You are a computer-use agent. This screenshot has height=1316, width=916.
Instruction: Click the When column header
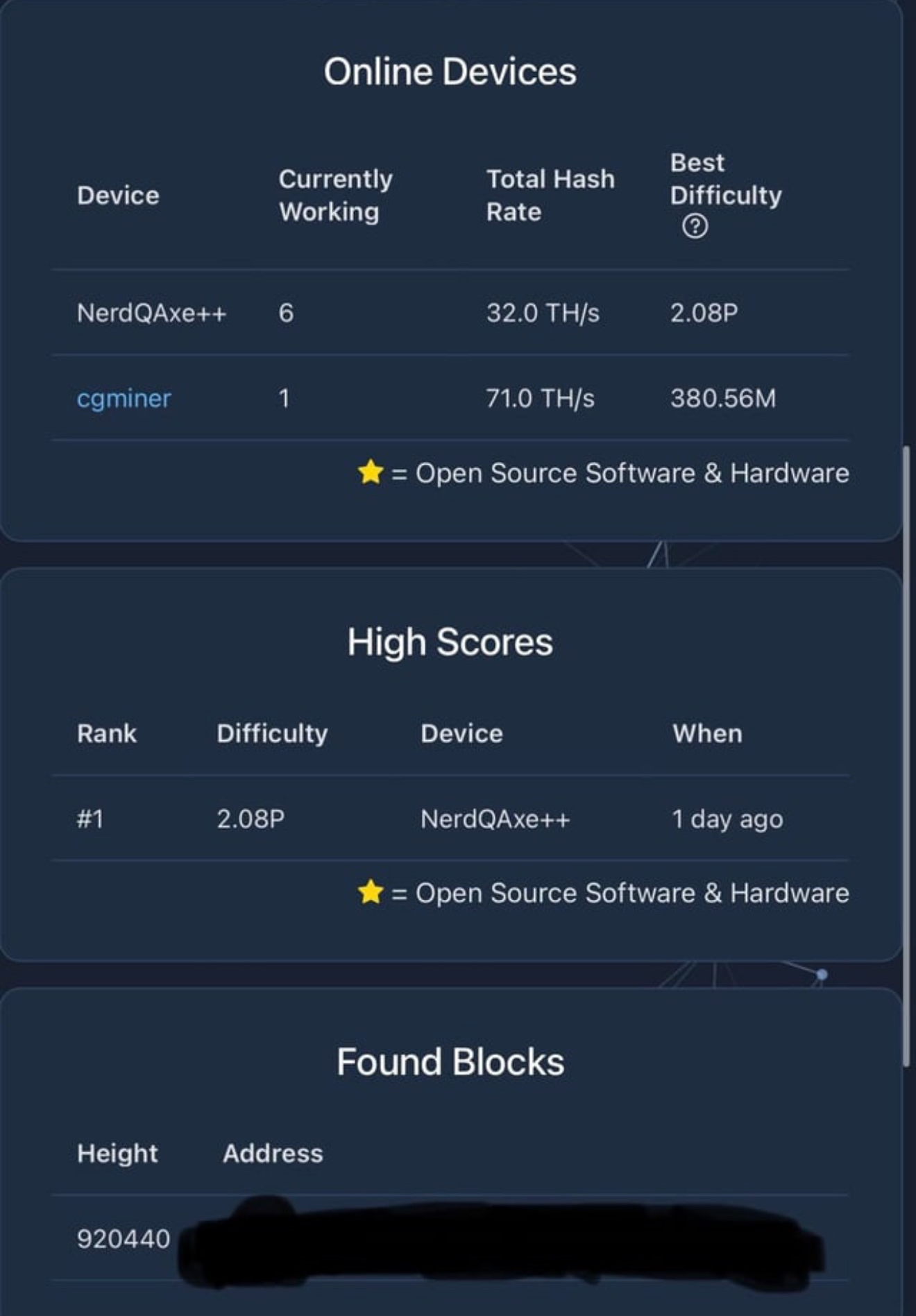click(x=707, y=733)
